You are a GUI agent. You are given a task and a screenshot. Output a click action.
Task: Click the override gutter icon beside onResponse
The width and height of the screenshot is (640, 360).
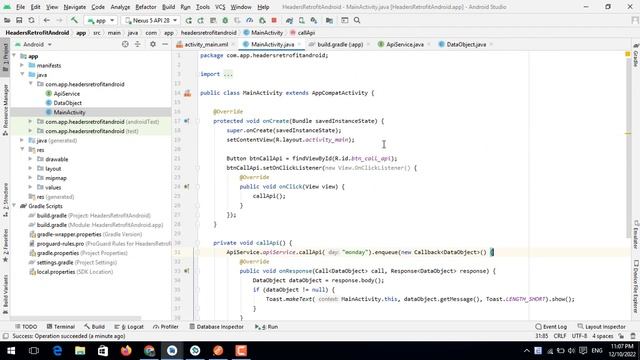187,271
